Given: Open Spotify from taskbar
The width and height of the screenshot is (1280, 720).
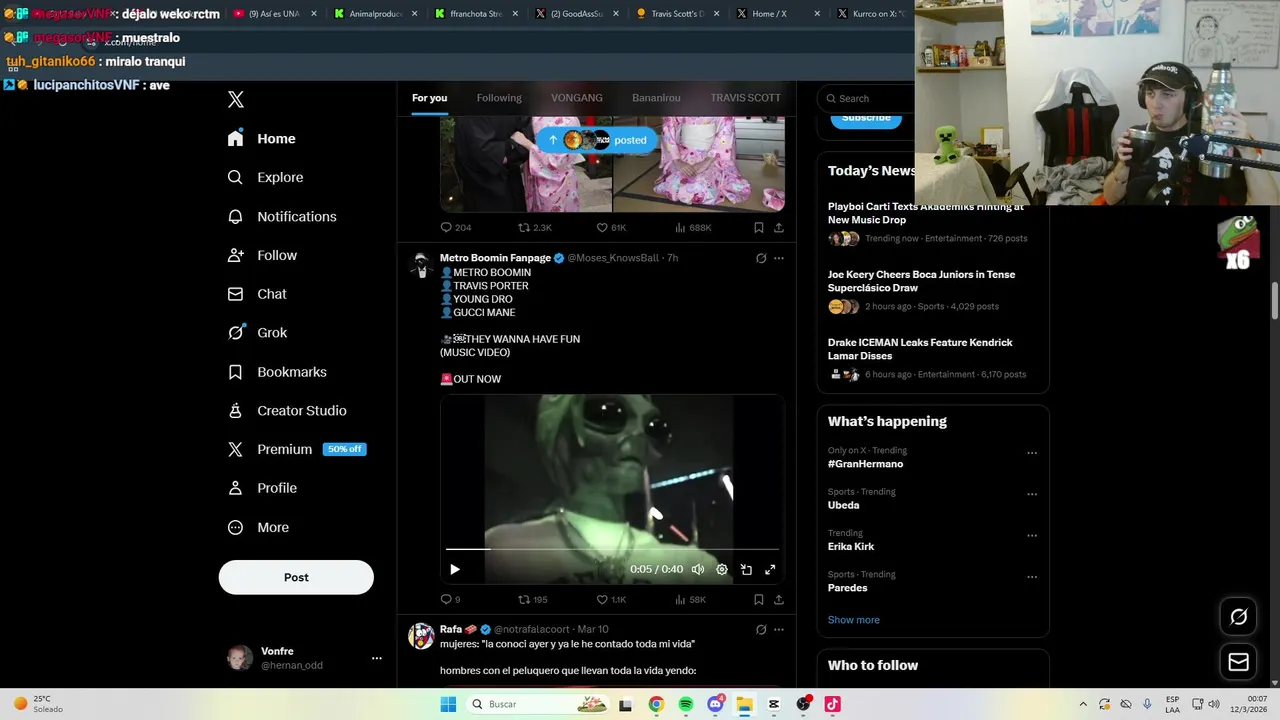Looking at the screenshot, I should [686, 704].
